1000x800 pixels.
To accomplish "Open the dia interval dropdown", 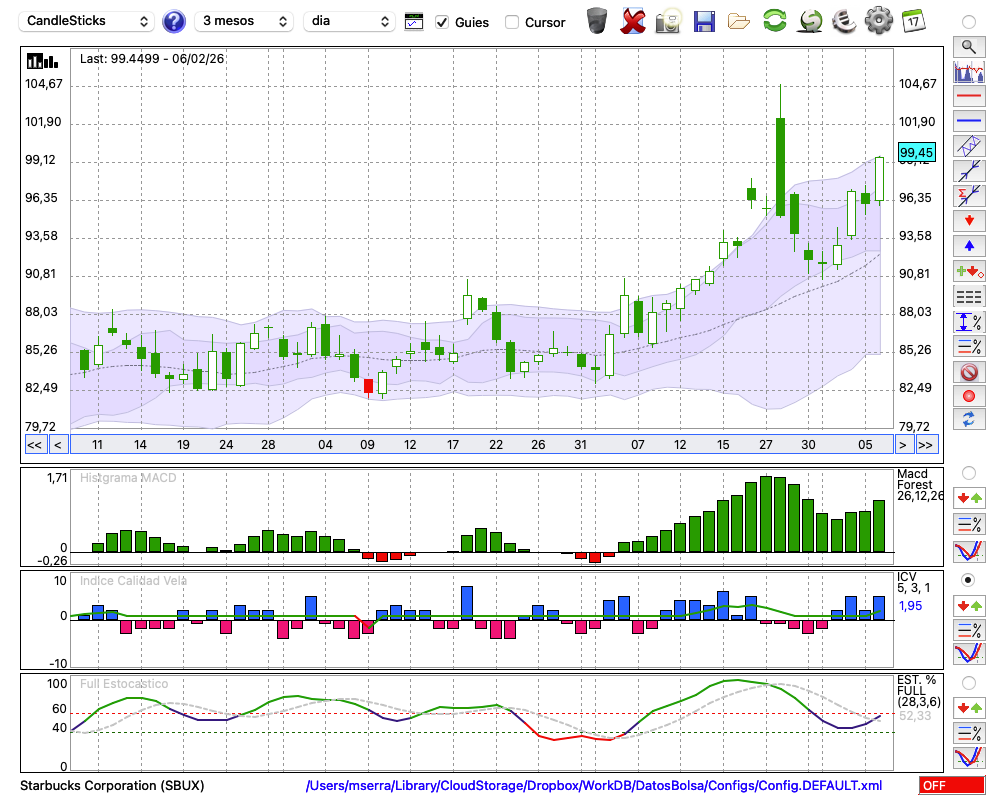I will pos(349,21).
